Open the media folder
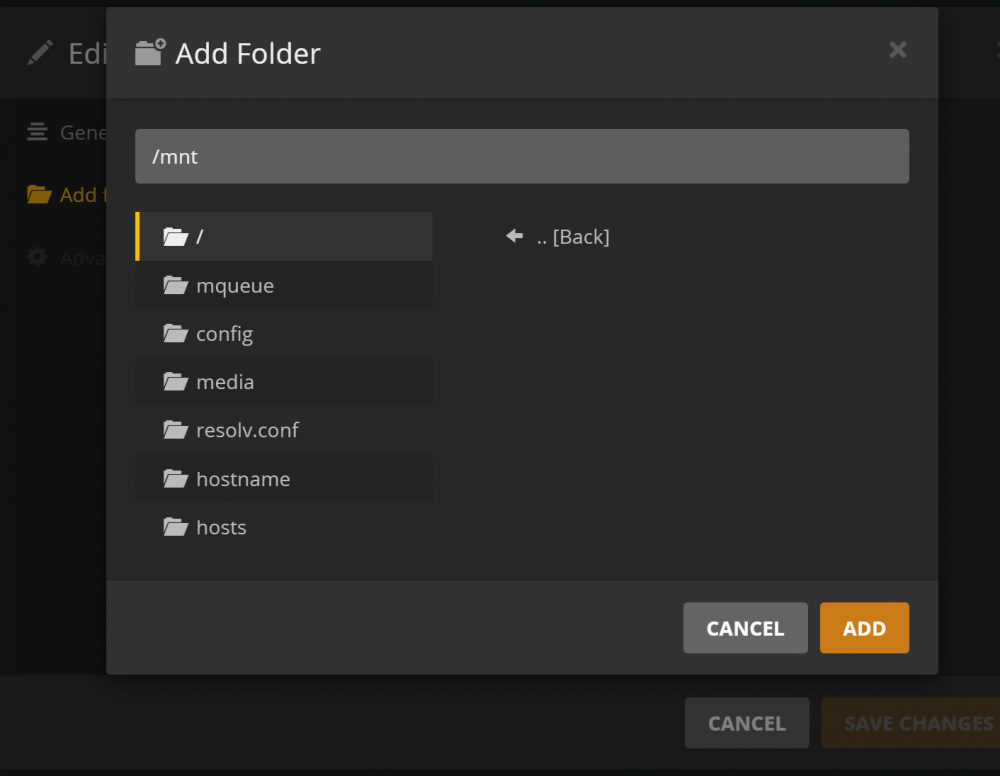The width and height of the screenshot is (1000, 776). (x=284, y=381)
